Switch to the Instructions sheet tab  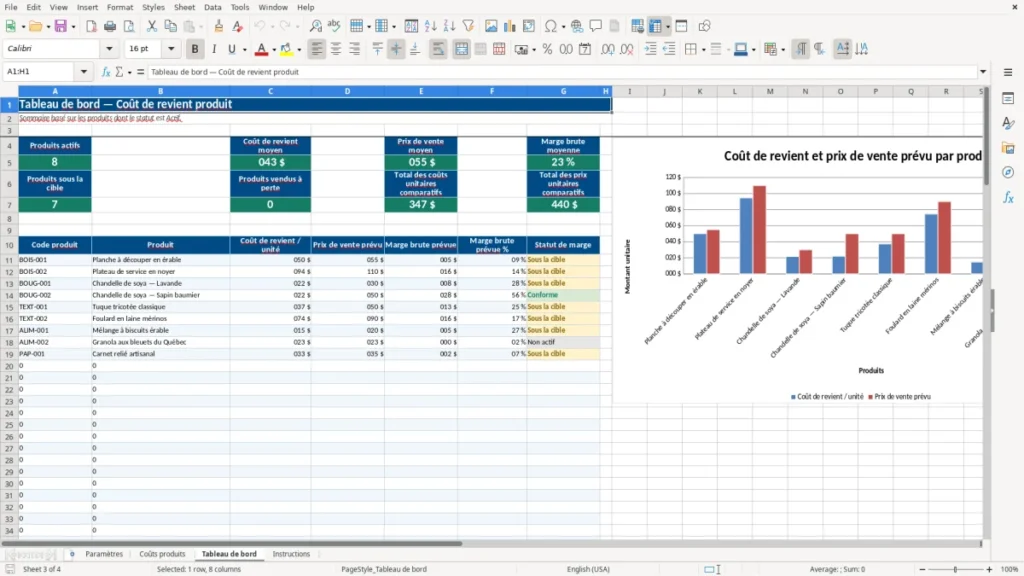point(291,554)
